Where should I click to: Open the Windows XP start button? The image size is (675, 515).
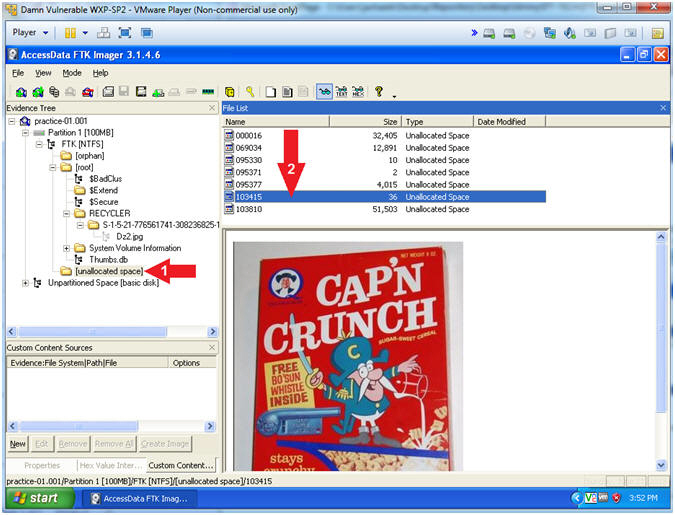39,498
